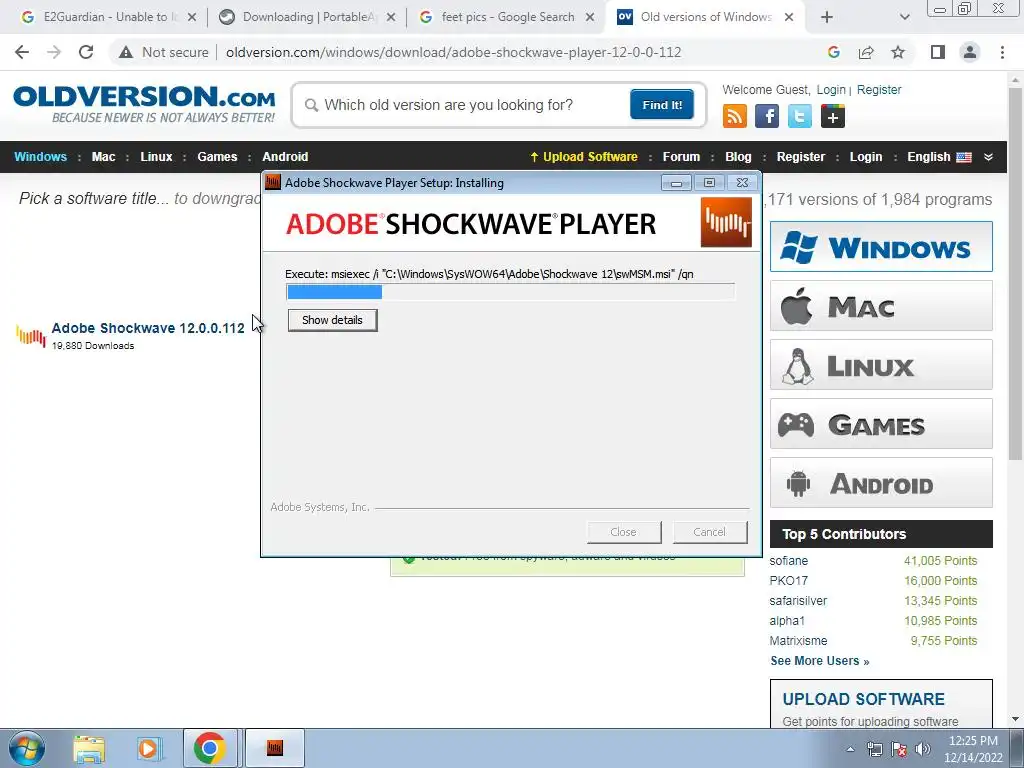The image size is (1024, 768).
Task: Open Windows Start button
Action: (26, 748)
